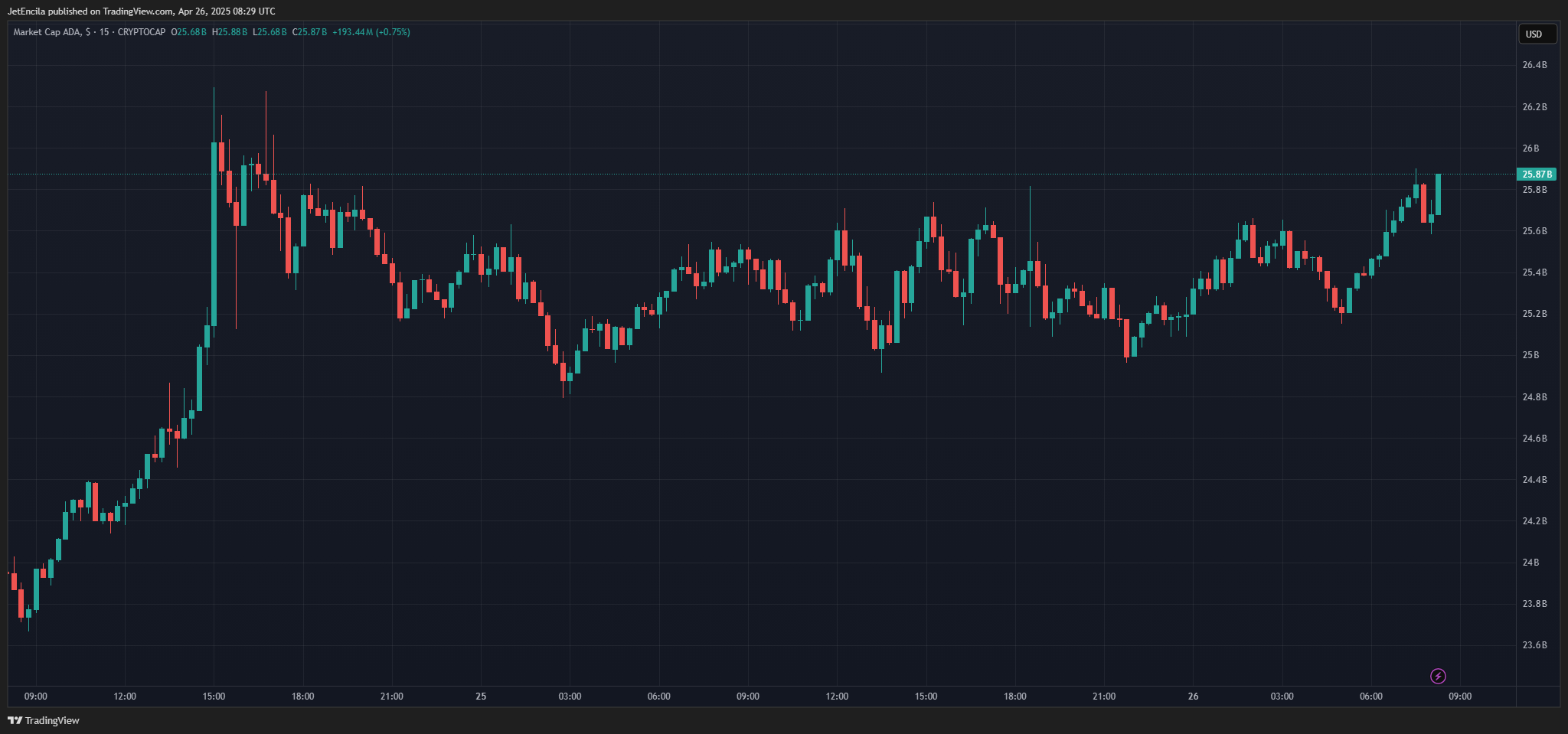Viewport: 1568px width, 734px height.
Task: Click the 25B label on price axis
Action: pos(1530,355)
